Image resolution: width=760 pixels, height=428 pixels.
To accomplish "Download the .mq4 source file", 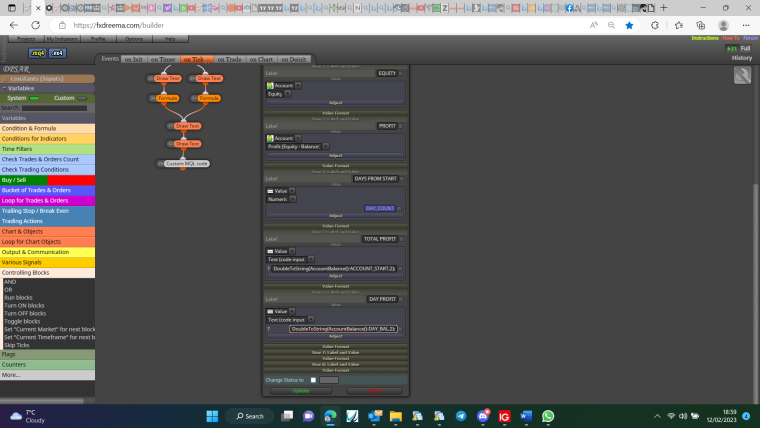I will pos(37,53).
